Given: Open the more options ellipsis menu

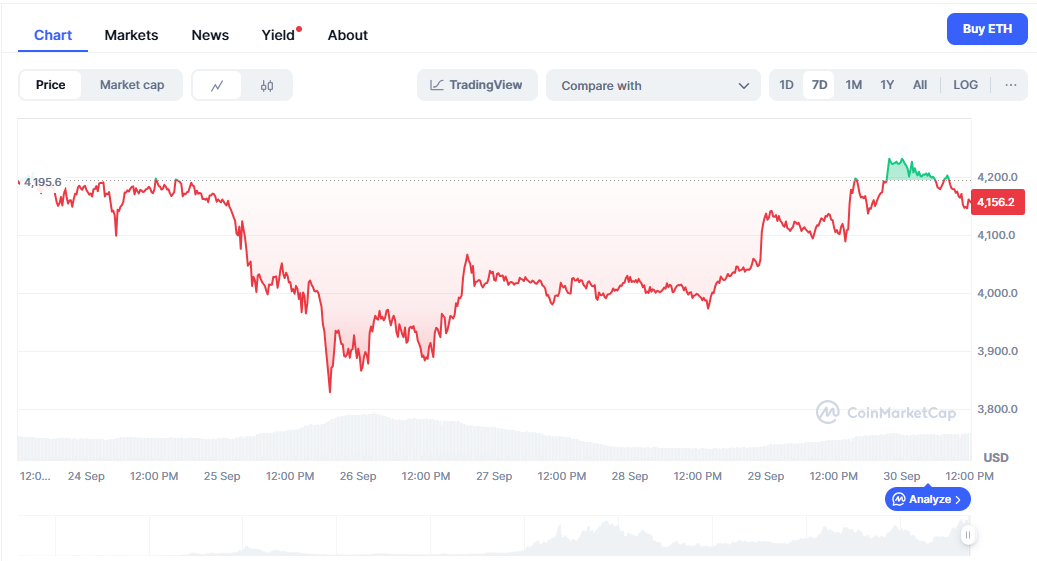Looking at the screenshot, I should tap(1010, 85).
